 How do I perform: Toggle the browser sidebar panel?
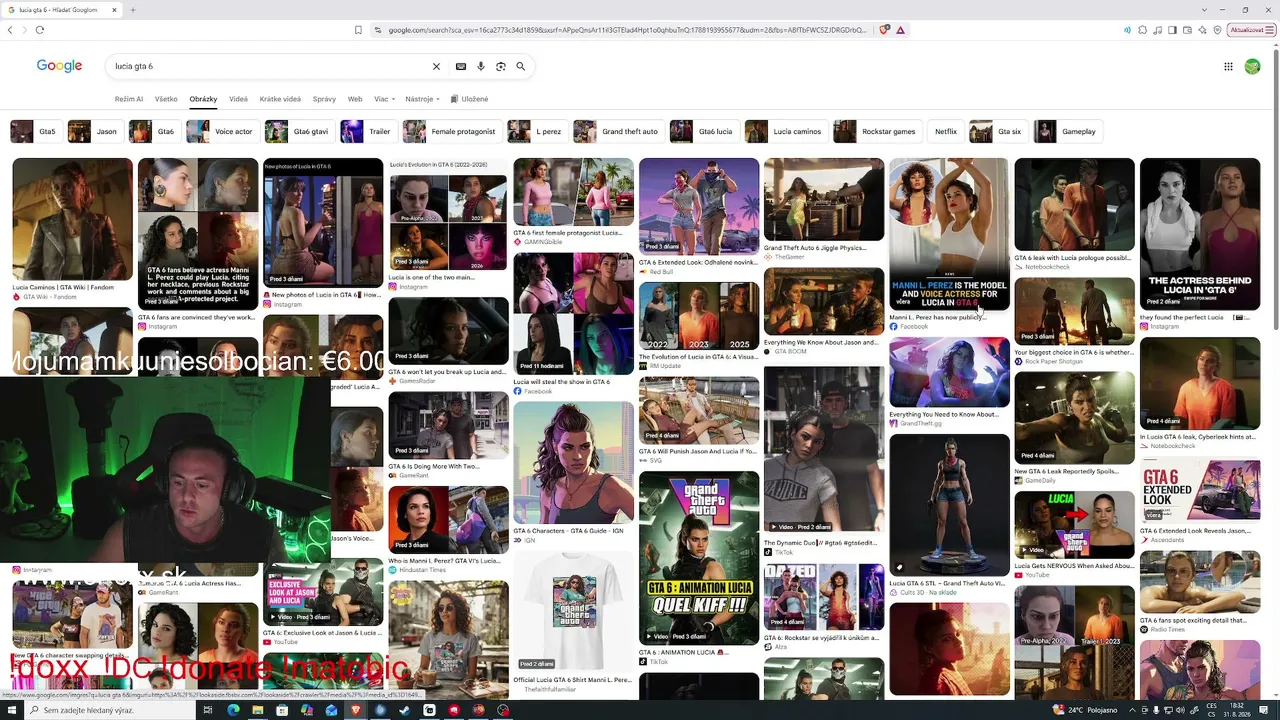[1173, 30]
